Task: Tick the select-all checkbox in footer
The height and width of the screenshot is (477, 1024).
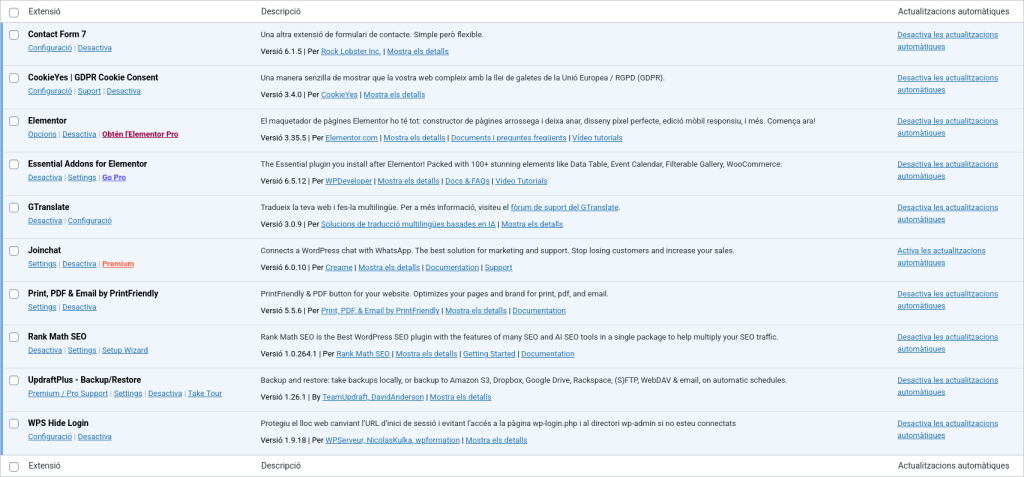Action: pos(14,466)
